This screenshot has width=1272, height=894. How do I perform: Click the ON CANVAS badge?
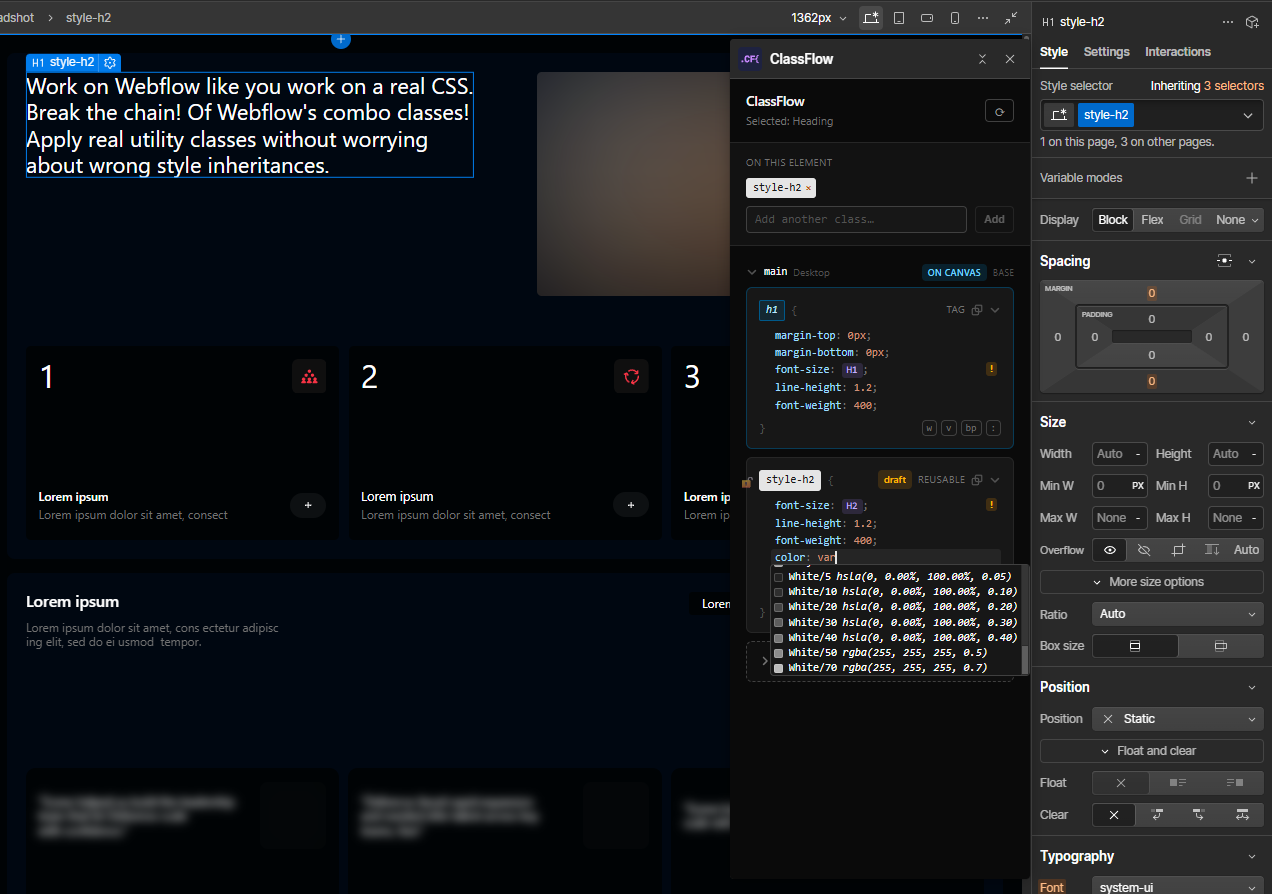click(954, 272)
